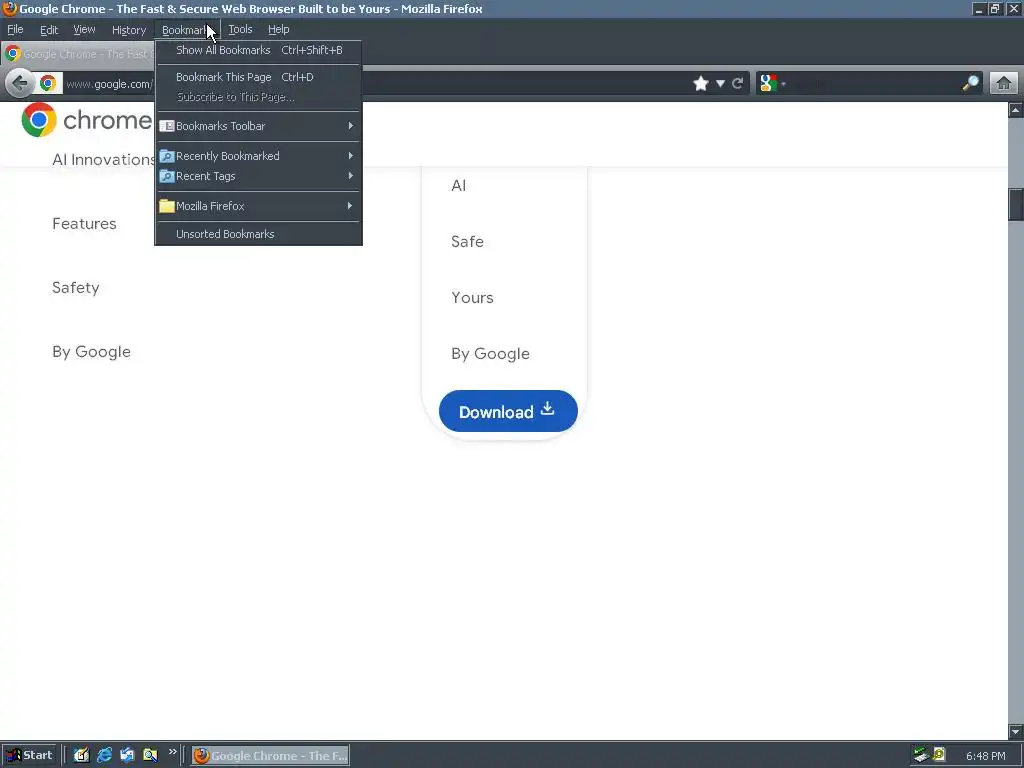
Task: Click By Google in center card
Action: tap(490, 354)
